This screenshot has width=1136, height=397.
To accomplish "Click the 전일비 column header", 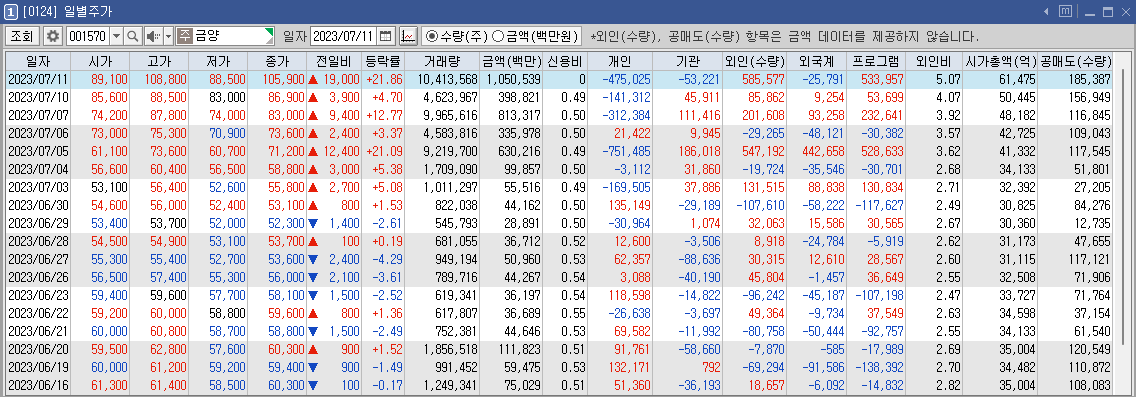I will tap(333, 62).
